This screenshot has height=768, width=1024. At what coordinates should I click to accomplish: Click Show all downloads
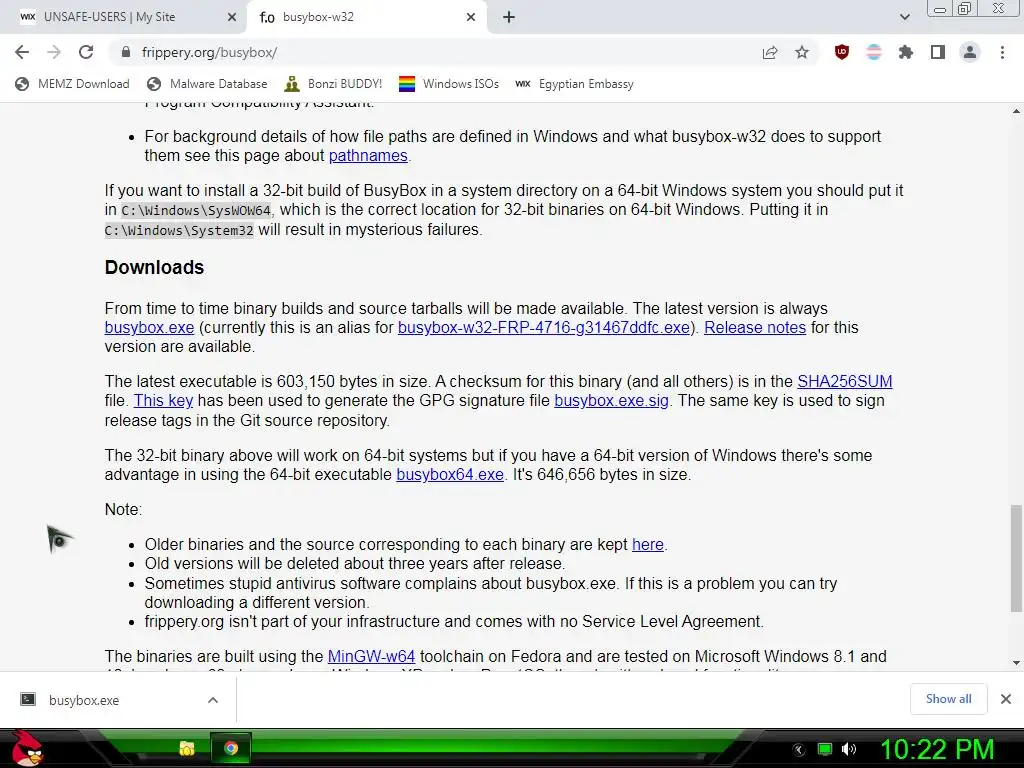click(x=948, y=699)
